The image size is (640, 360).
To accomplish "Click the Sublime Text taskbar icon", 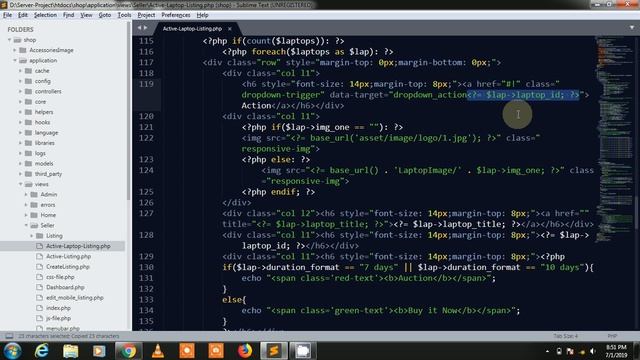I will point(273,351).
